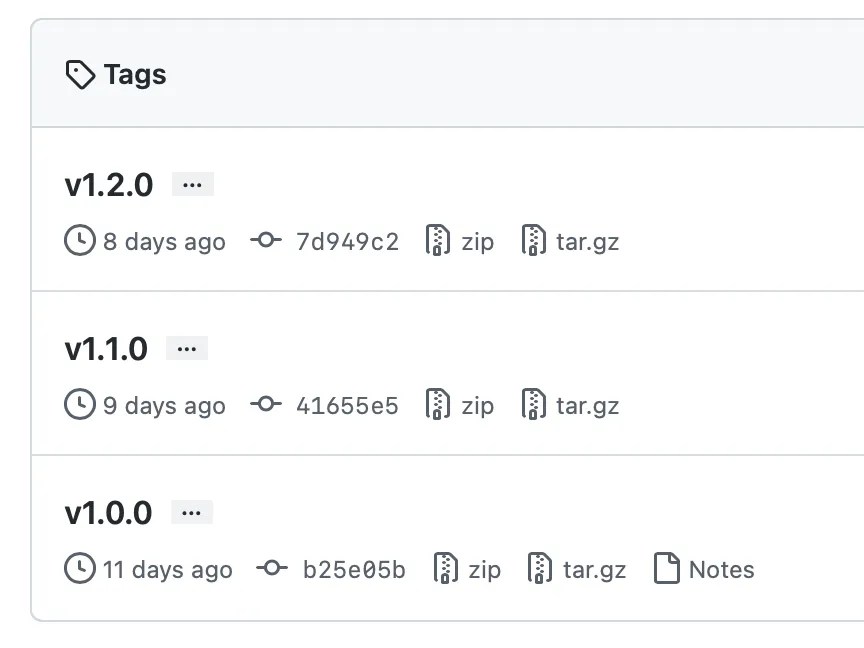Open the v1.0.0 tag page
864x648 pixels.
pyautogui.click(x=108, y=513)
